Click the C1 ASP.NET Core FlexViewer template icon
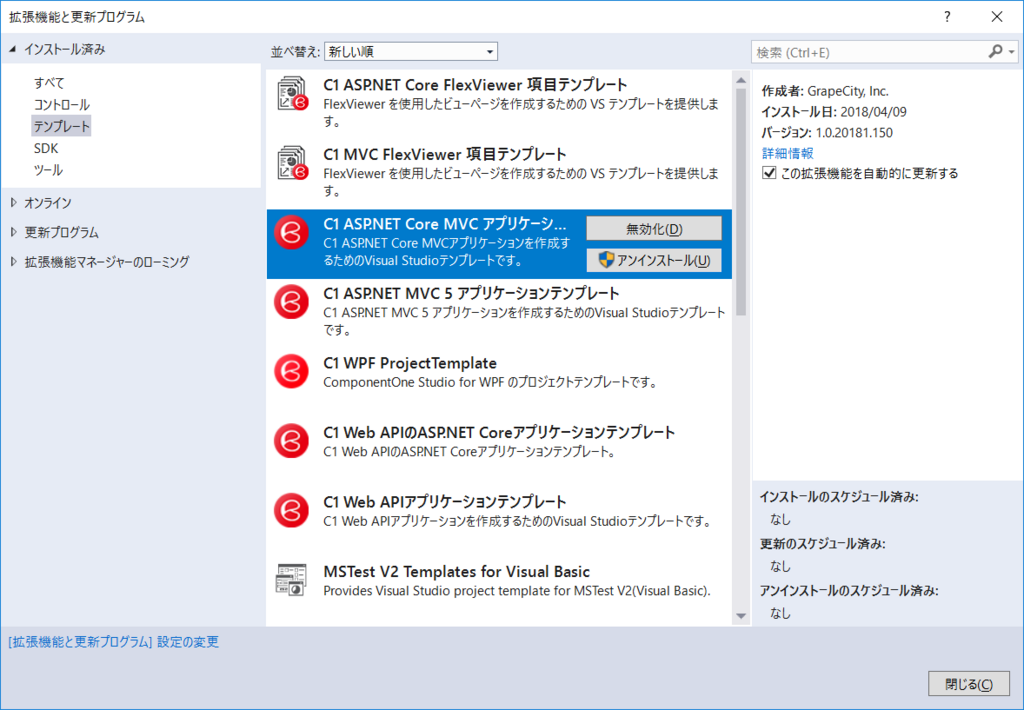 [x=292, y=93]
